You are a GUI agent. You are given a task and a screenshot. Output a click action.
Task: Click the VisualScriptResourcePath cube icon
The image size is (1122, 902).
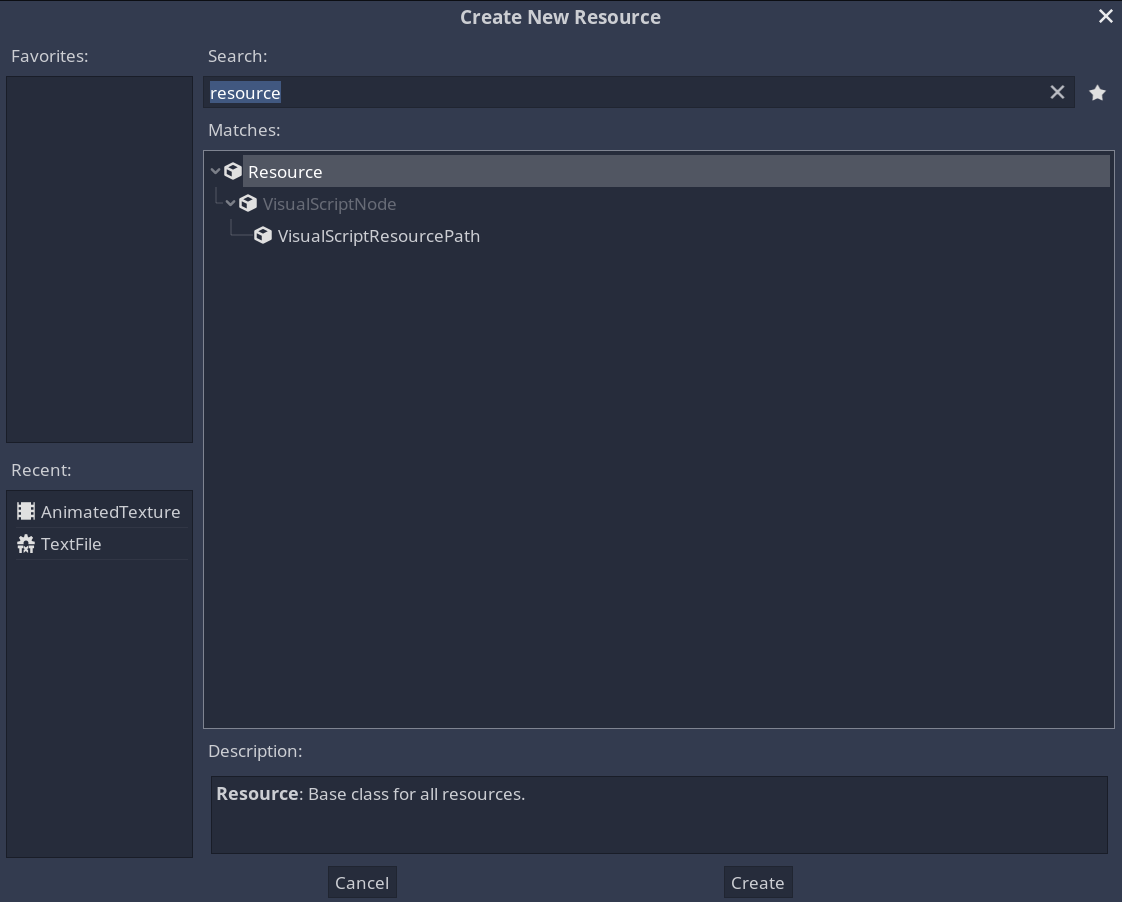click(x=263, y=235)
